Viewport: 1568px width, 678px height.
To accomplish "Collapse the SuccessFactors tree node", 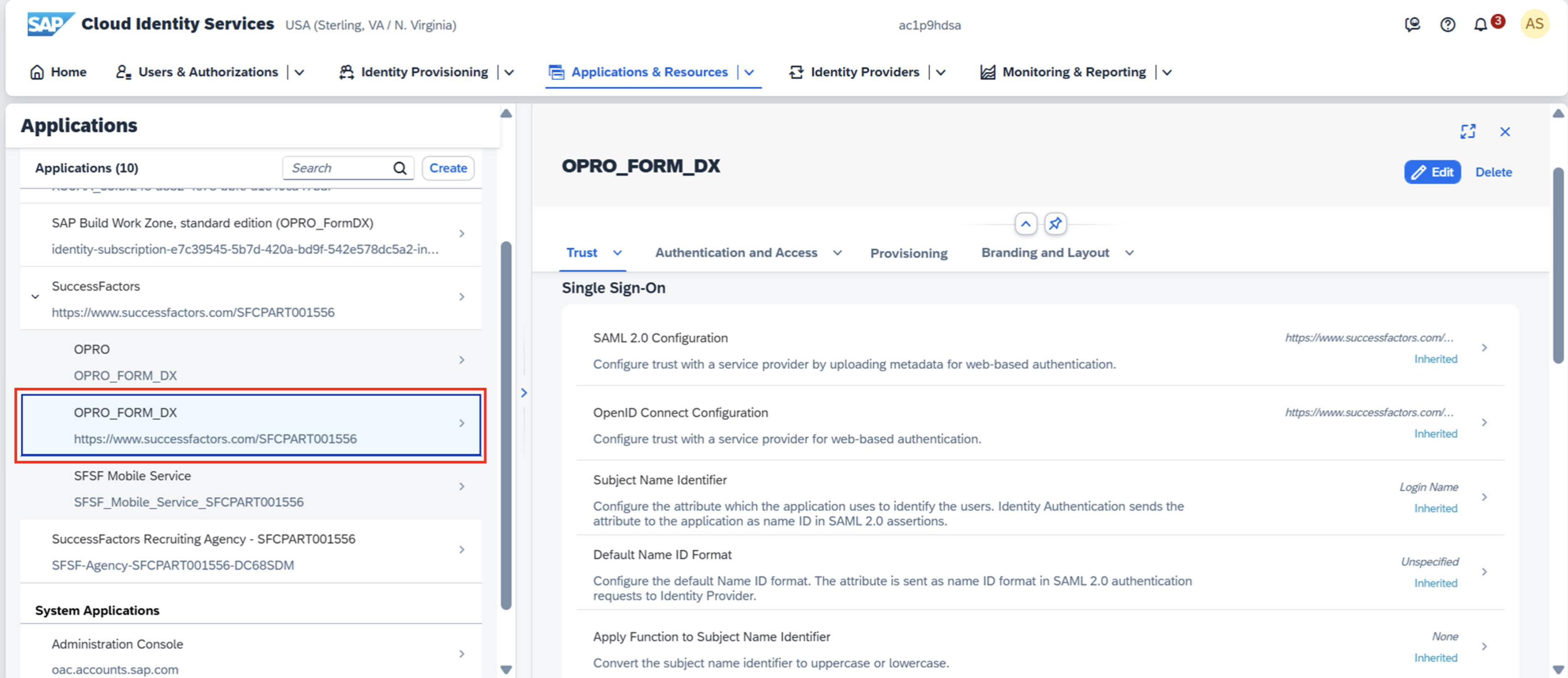I will point(36,297).
